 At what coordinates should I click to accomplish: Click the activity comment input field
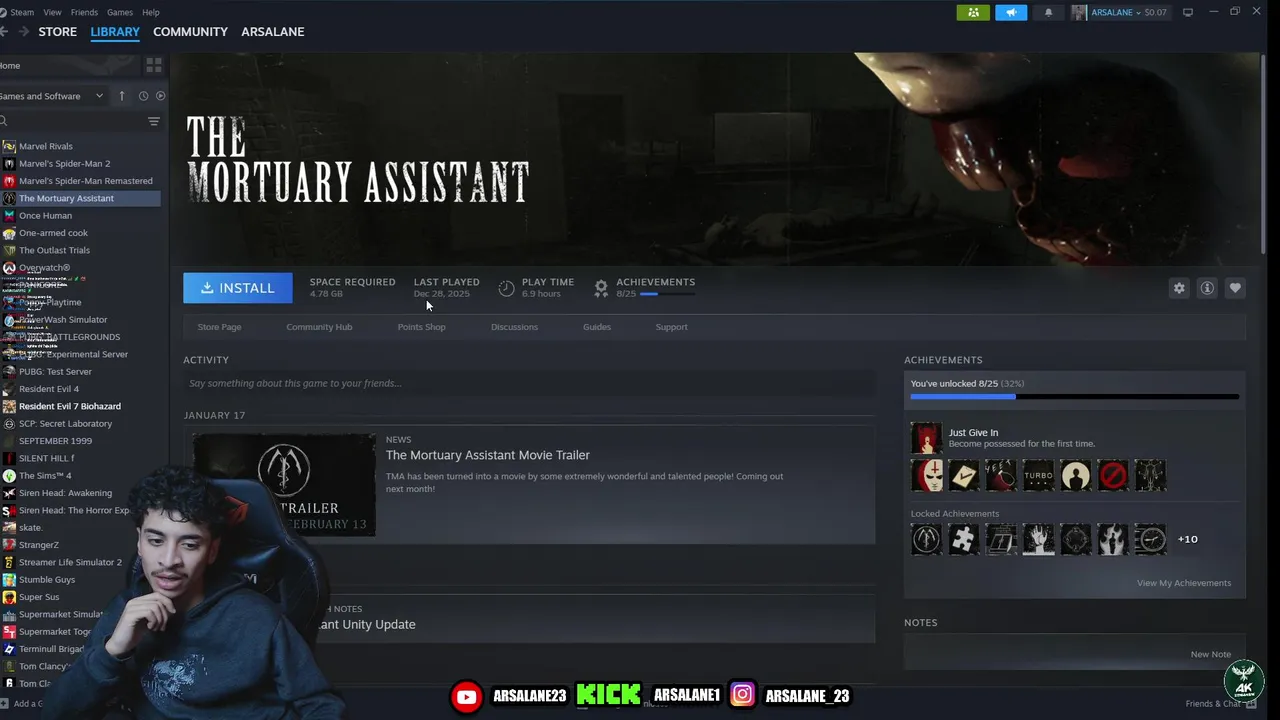[529, 383]
